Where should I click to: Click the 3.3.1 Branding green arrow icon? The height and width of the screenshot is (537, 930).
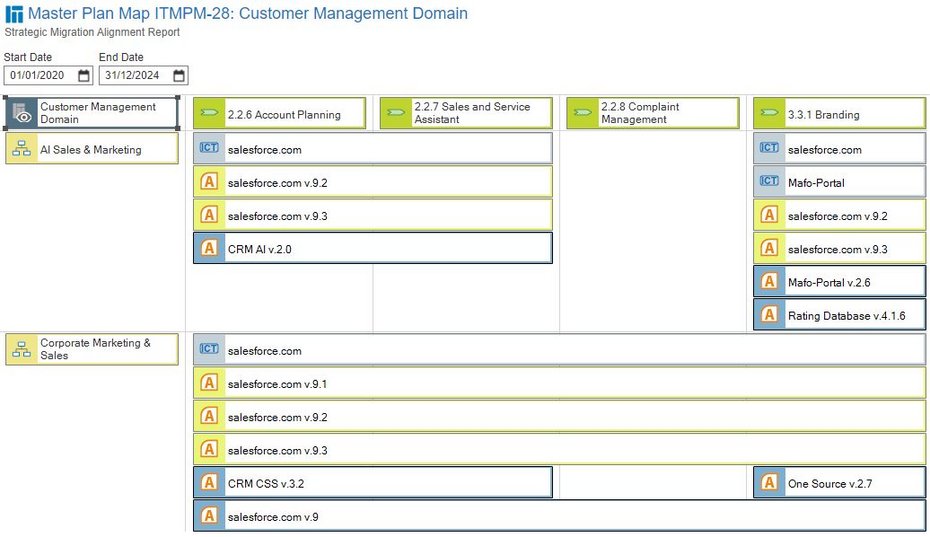point(769,113)
